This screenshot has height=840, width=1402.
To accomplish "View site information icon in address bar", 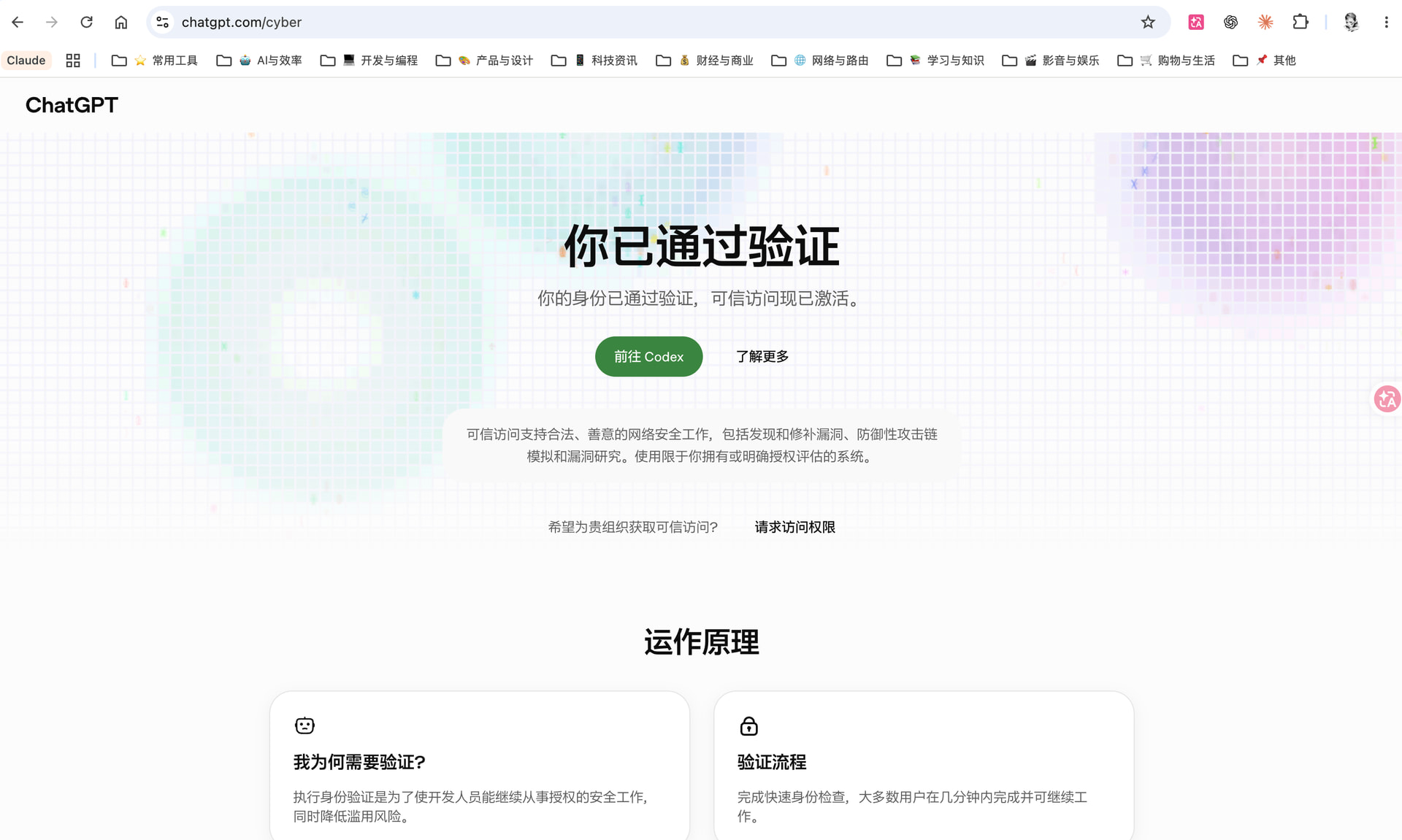I will pos(163,23).
